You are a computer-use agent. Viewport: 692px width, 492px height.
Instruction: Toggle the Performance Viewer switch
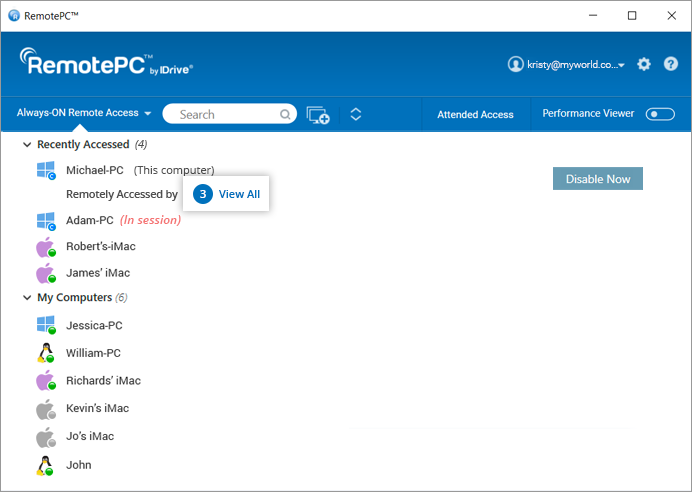click(x=660, y=114)
